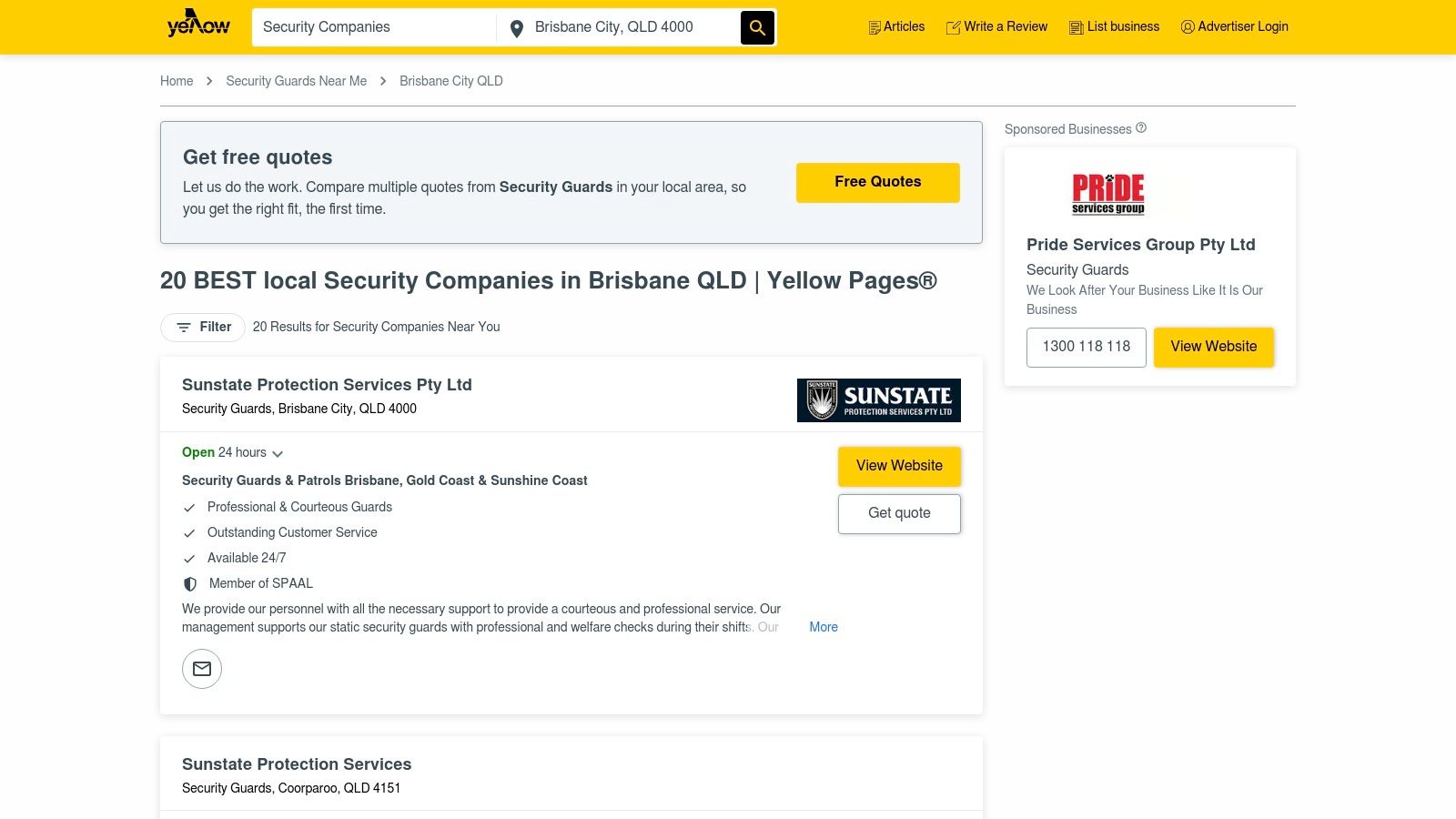1456x819 pixels.
Task: Click the Free Quotes button
Action: (877, 182)
